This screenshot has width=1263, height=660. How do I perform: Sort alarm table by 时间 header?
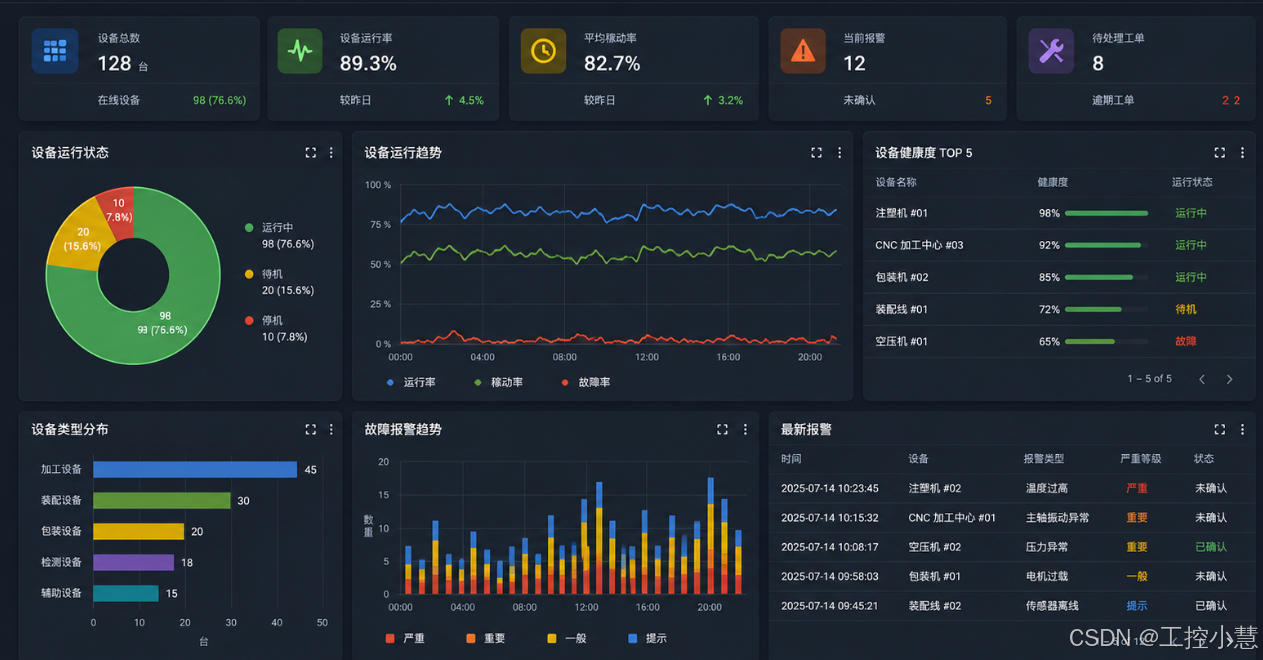pos(791,458)
